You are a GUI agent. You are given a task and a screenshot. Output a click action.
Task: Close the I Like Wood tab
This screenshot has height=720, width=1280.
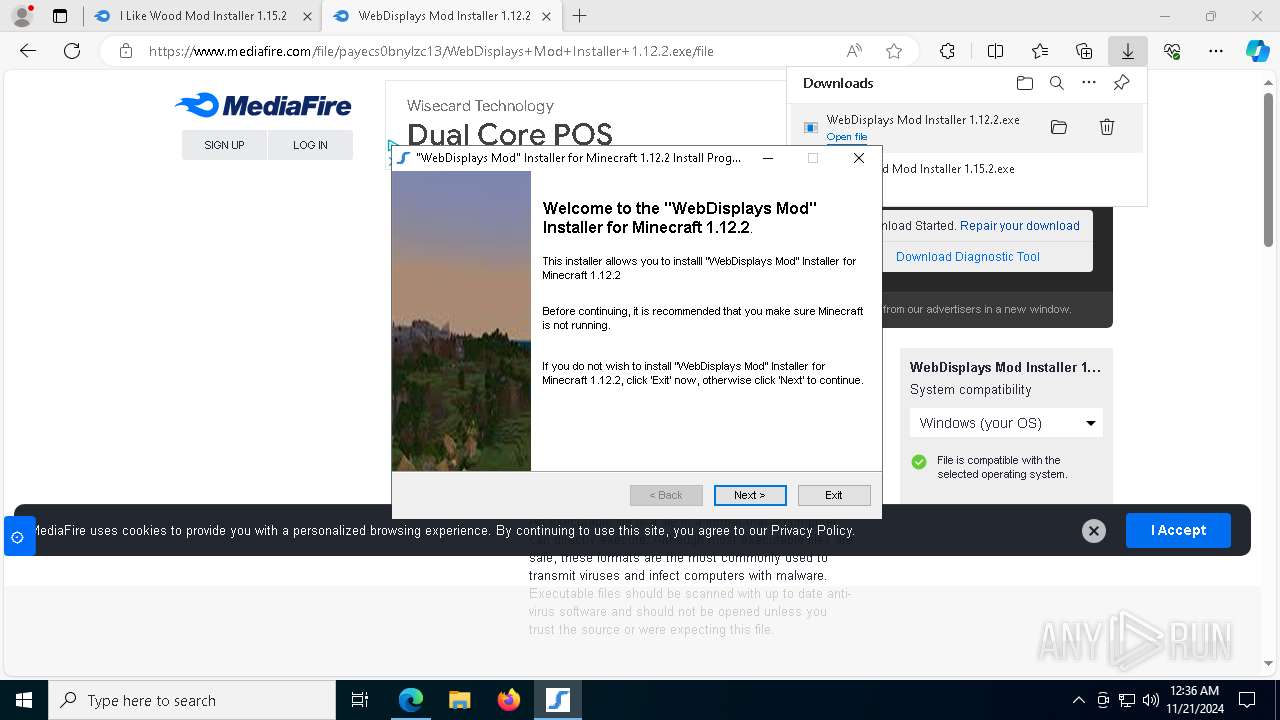pyautogui.click(x=307, y=16)
